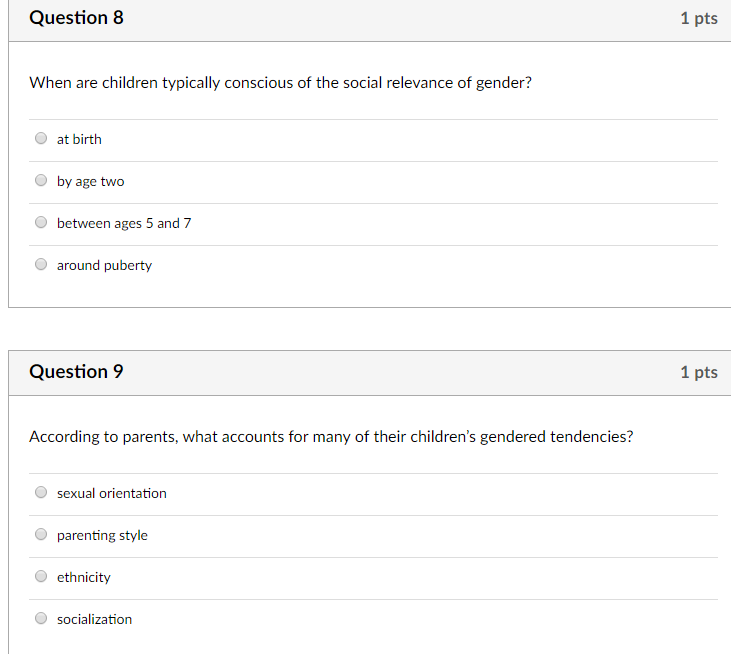The image size is (731, 654).
Task: Choose the 'by age two' option
Action: (x=41, y=180)
